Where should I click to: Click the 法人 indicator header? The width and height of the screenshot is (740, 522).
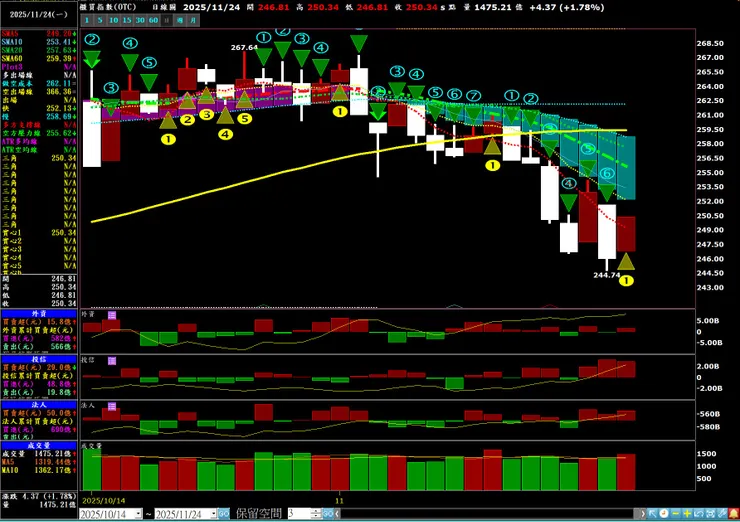click(x=39, y=405)
